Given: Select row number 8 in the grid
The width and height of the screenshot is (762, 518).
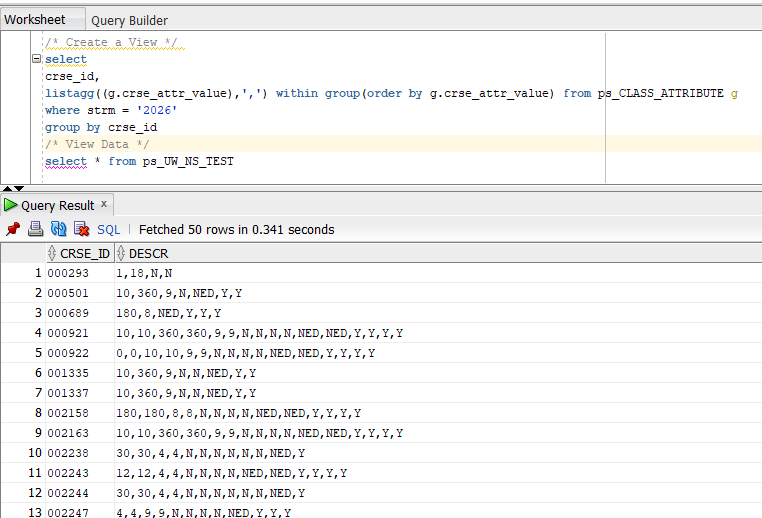Looking at the screenshot, I should tap(38, 413).
